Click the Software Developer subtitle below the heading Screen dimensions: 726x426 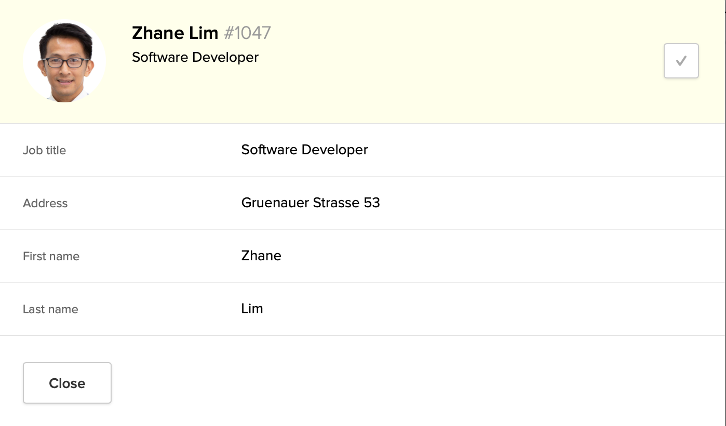pyautogui.click(x=195, y=58)
